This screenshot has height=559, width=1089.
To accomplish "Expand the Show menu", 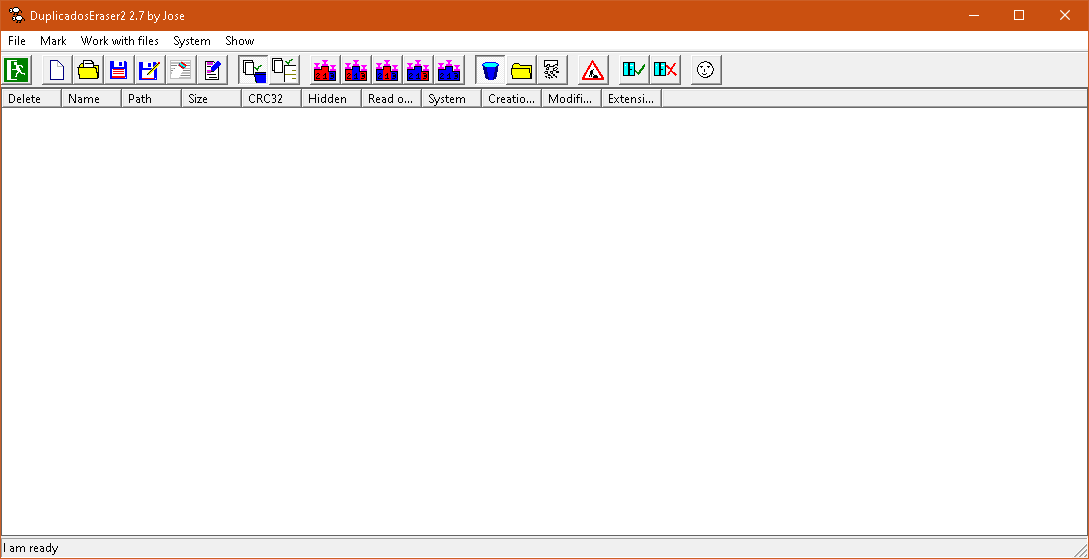I will click(240, 41).
